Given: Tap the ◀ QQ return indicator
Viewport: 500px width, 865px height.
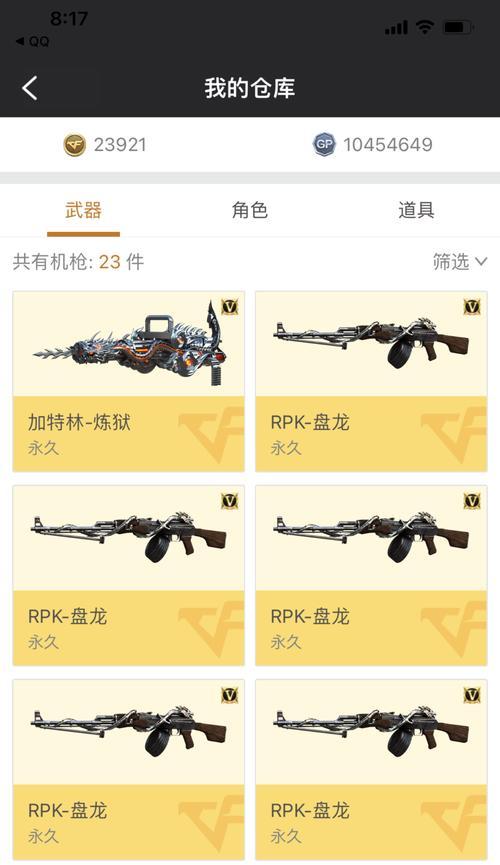Looking at the screenshot, I should [32, 41].
